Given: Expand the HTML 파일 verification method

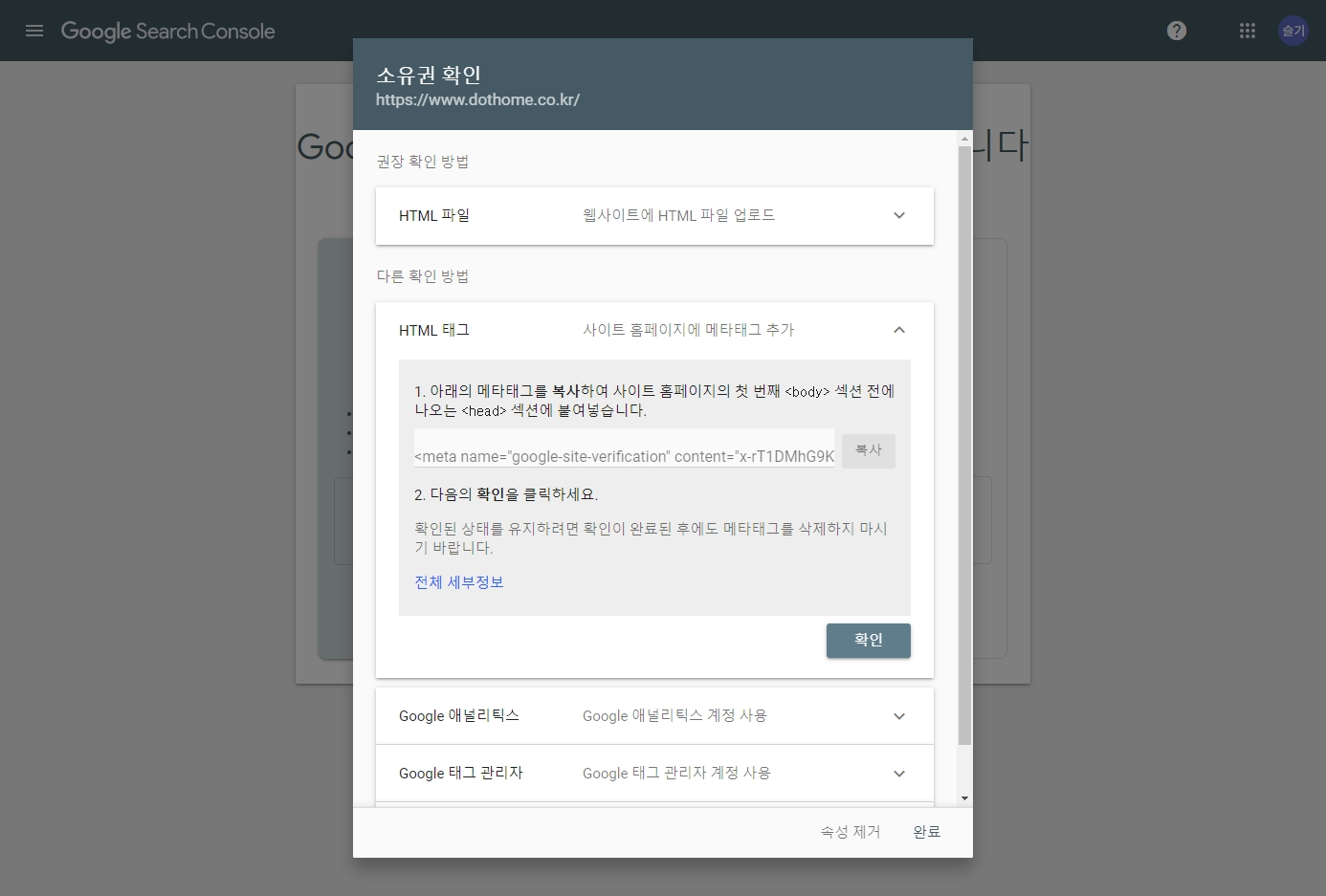Looking at the screenshot, I should click(x=899, y=215).
